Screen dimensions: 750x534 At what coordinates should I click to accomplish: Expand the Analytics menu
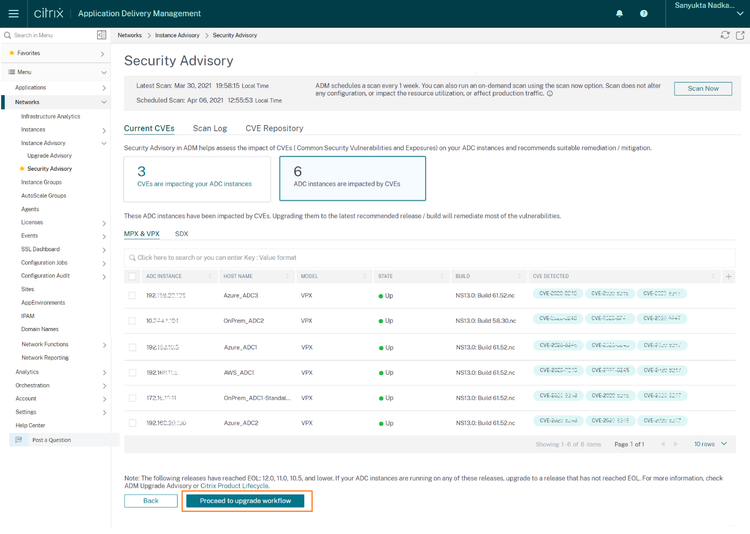[x=104, y=373]
